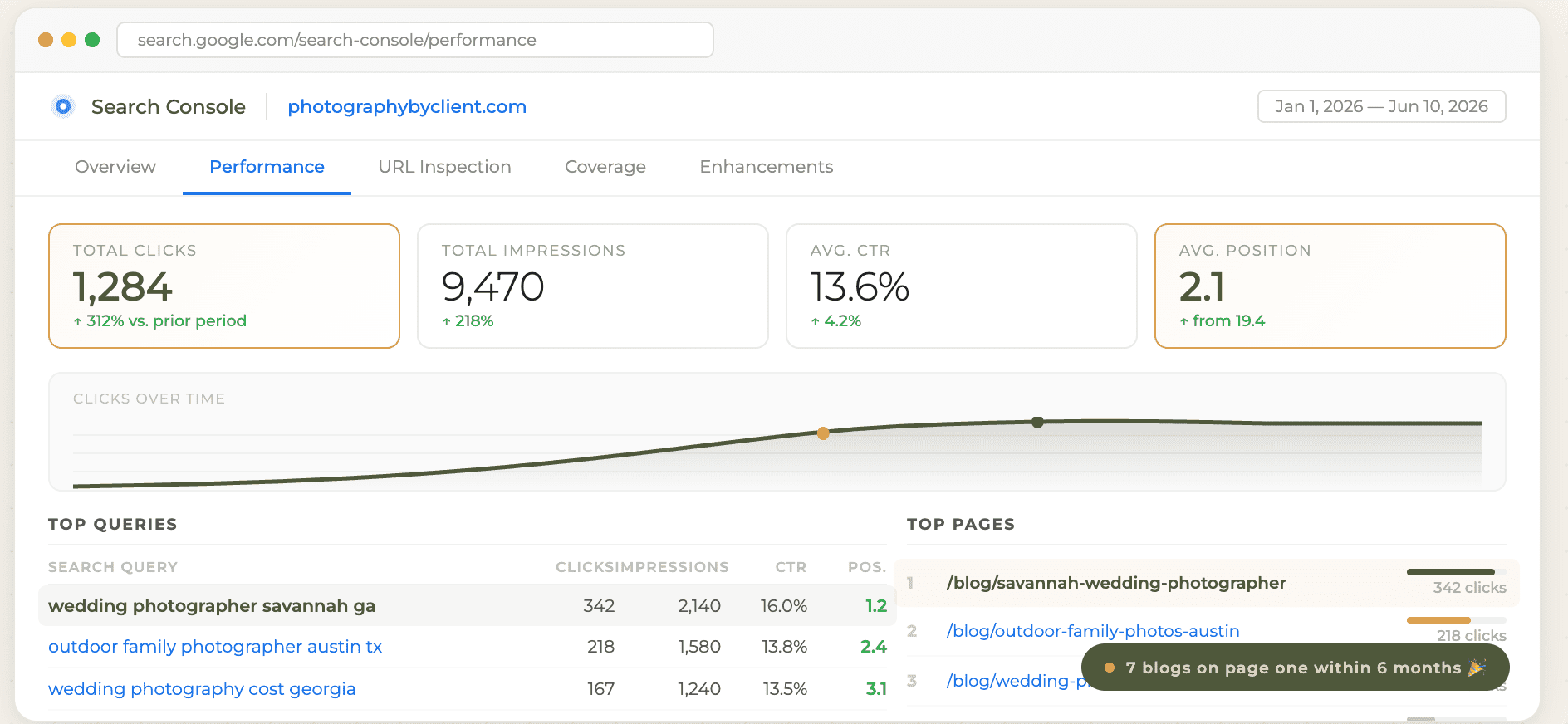
Task: Toggle the Total Clicks metric card
Action: click(224, 286)
